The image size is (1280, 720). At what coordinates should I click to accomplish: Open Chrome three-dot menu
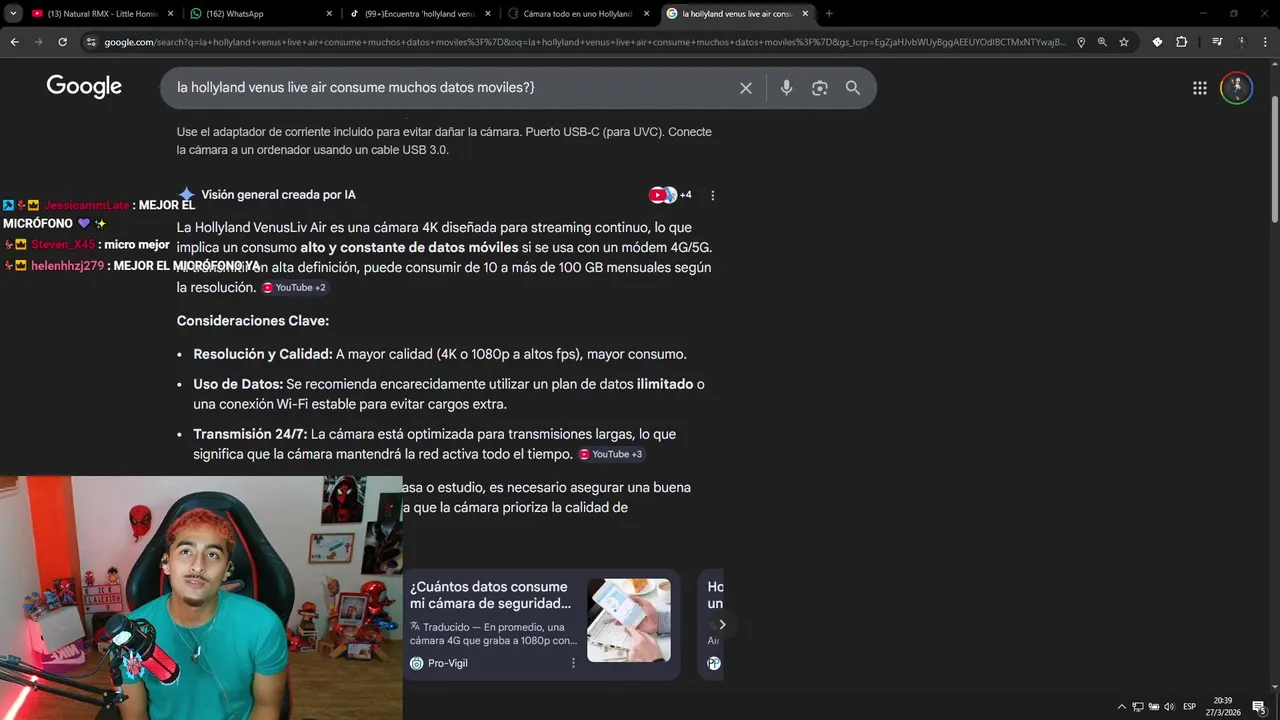click(x=1265, y=42)
